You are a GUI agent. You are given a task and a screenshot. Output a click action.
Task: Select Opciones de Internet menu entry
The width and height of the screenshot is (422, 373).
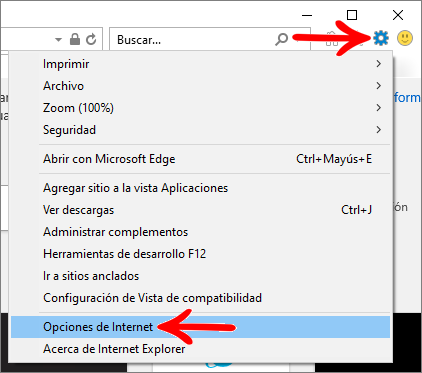click(x=200, y=327)
